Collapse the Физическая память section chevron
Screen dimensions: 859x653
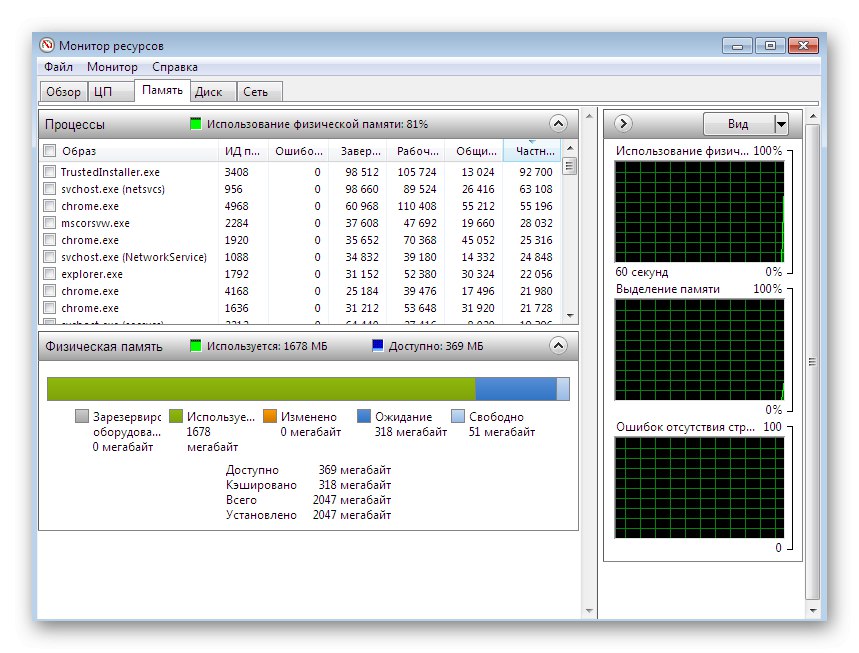coord(558,346)
